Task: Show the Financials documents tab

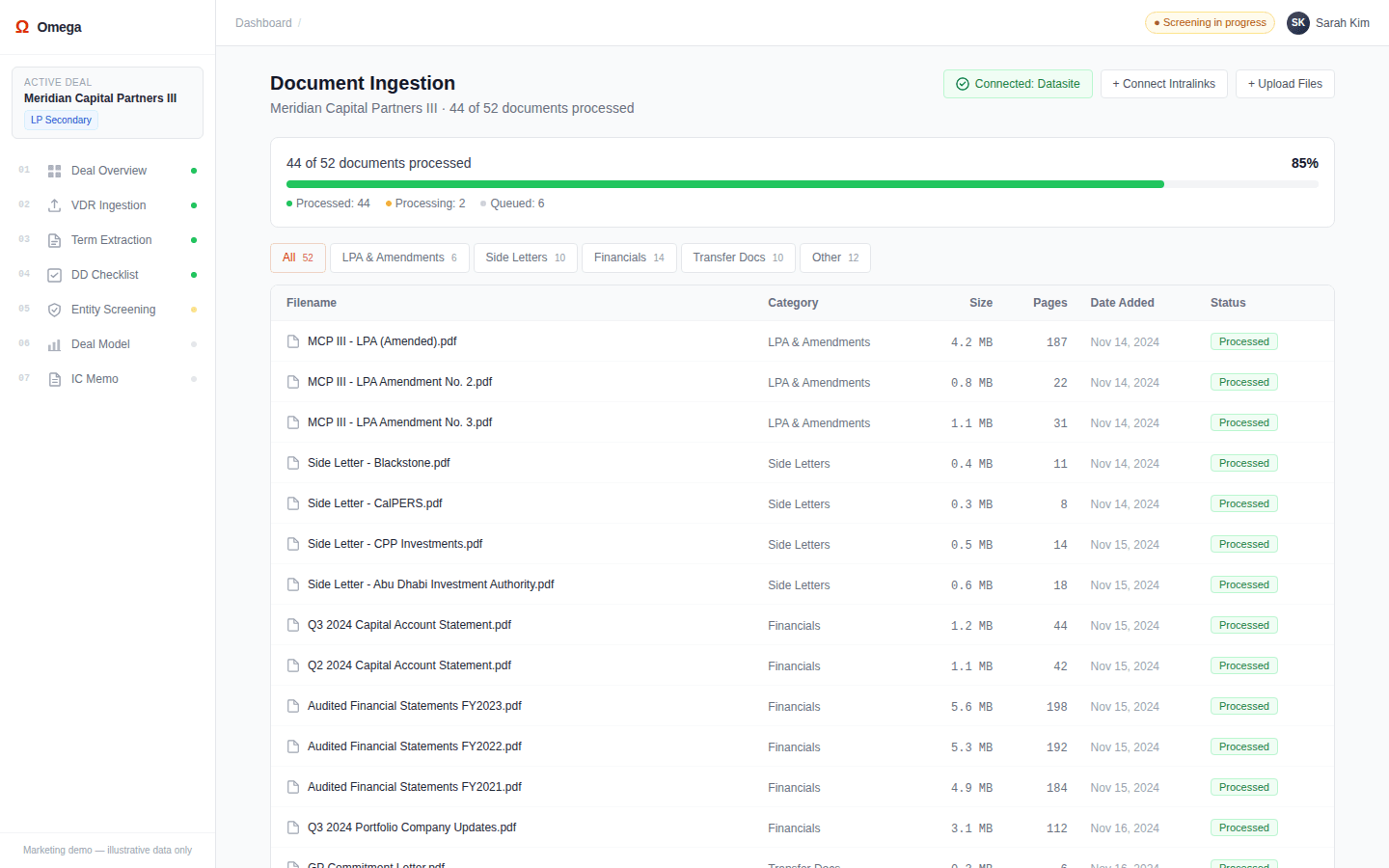Action: click(x=629, y=258)
